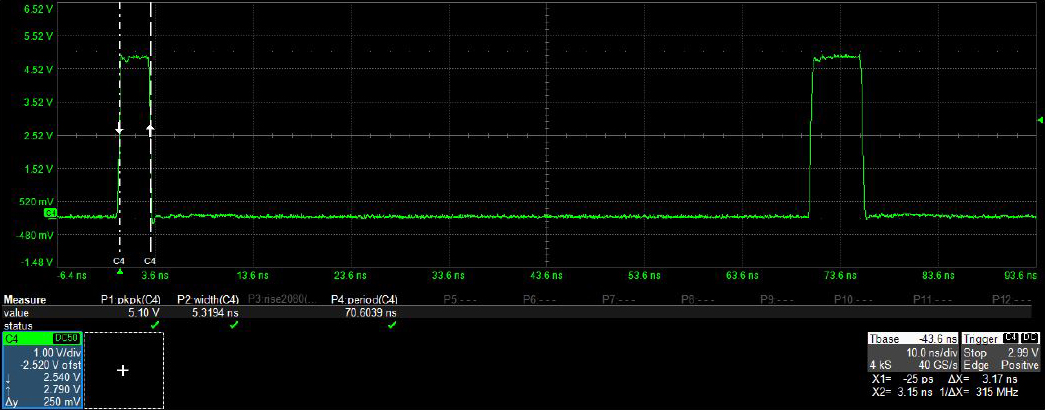Click the empty P8 measurement slot
1045x410 pixels.
point(688,299)
